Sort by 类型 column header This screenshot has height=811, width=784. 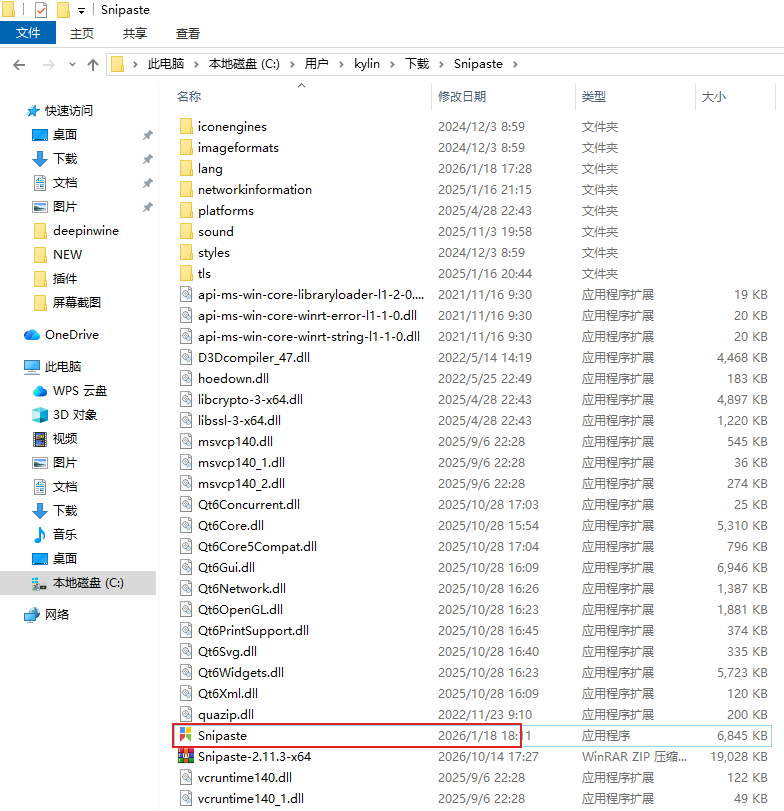(x=594, y=97)
